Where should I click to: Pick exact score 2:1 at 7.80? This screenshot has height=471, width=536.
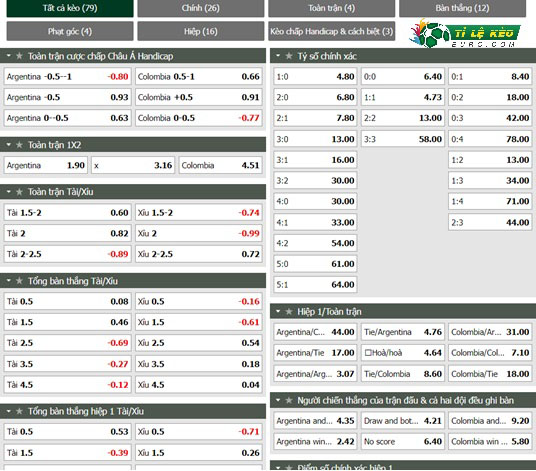[315, 118]
